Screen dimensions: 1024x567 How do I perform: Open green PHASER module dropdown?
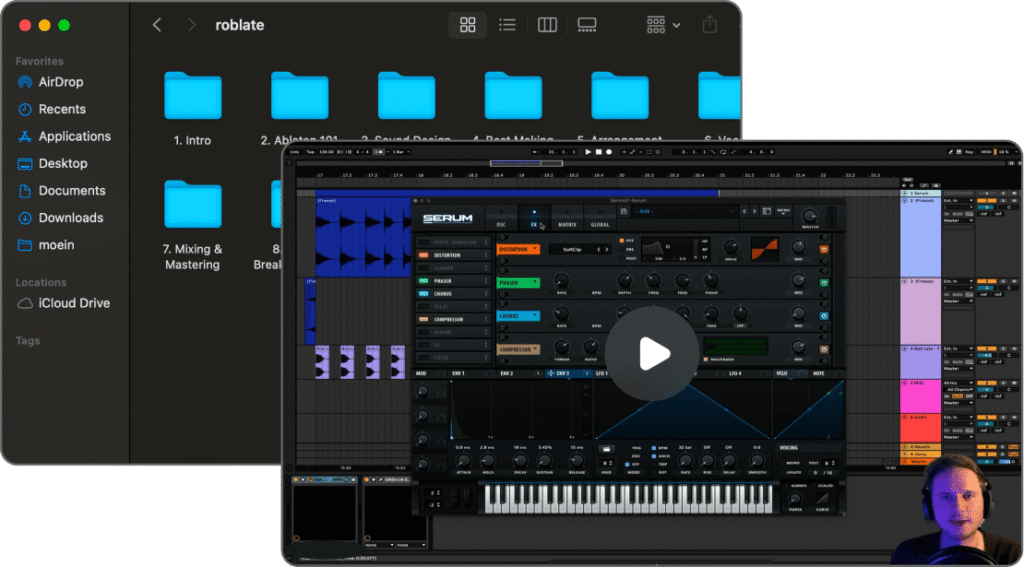(x=519, y=283)
